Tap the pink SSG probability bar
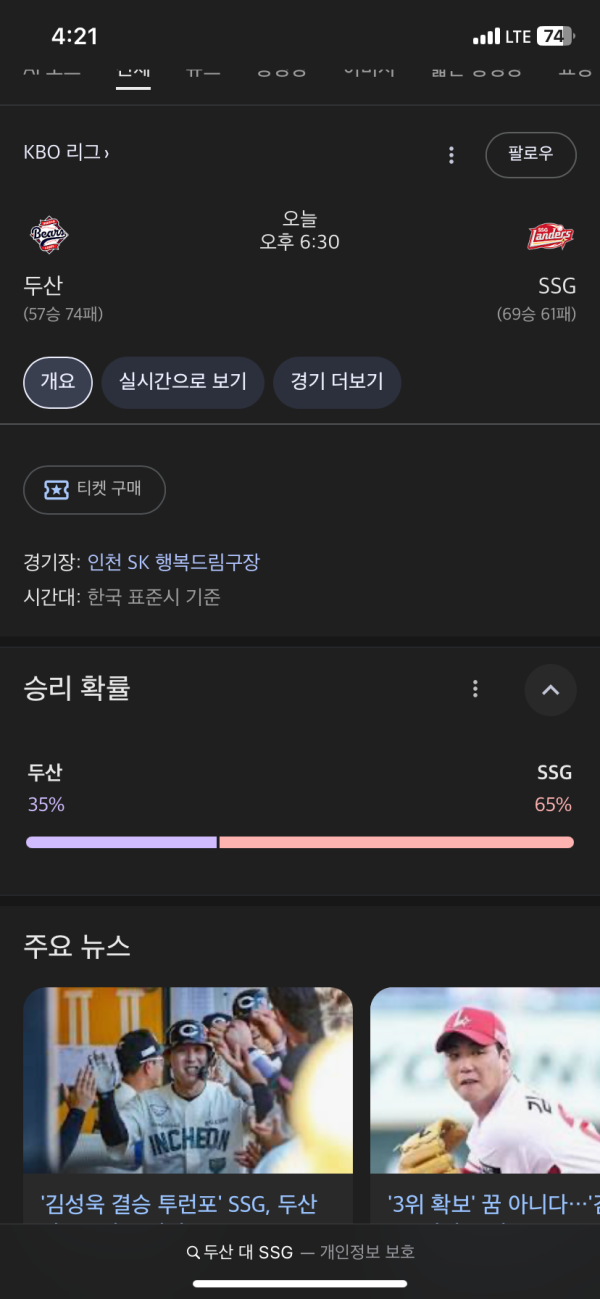The height and width of the screenshot is (1299, 600). pyautogui.click(x=396, y=842)
